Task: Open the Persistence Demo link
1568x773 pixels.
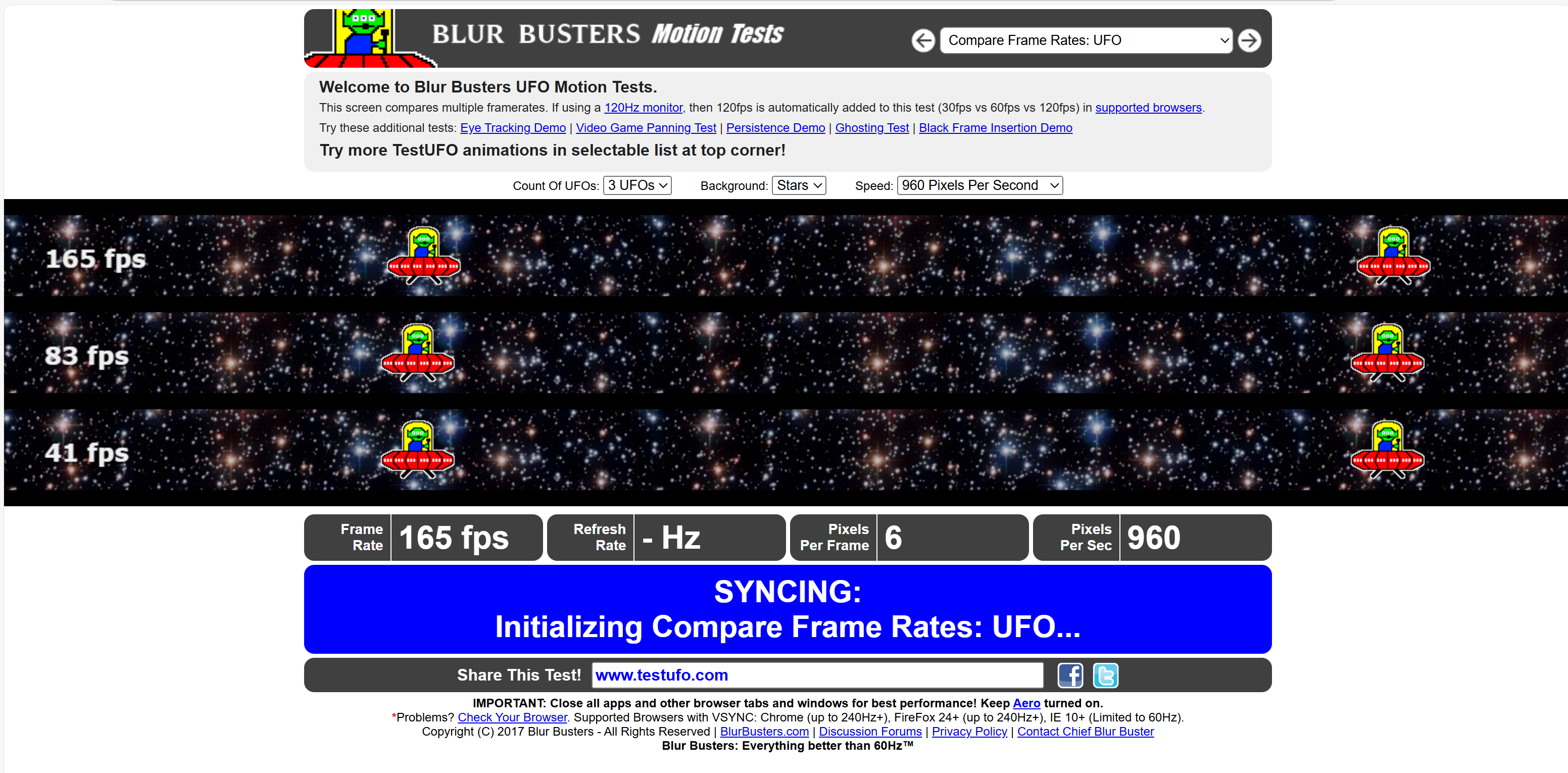Action: (775, 128)
